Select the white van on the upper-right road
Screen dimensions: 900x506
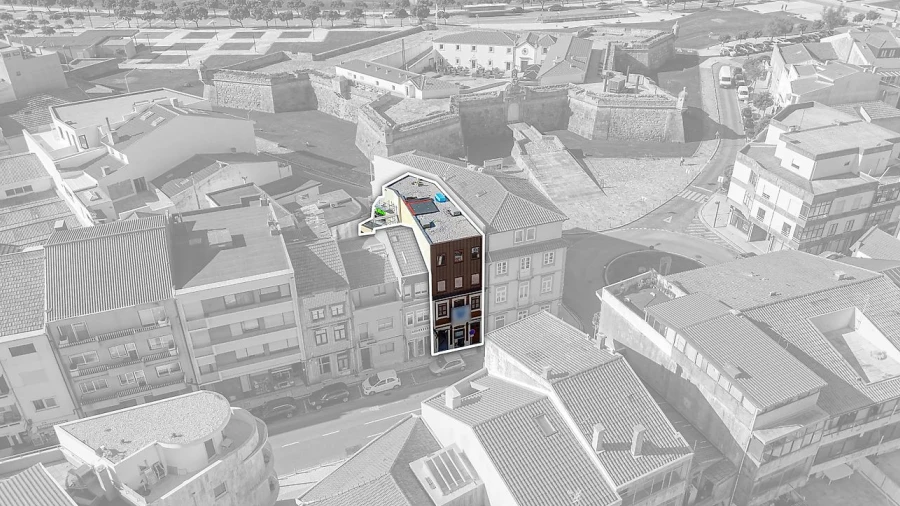726,76
